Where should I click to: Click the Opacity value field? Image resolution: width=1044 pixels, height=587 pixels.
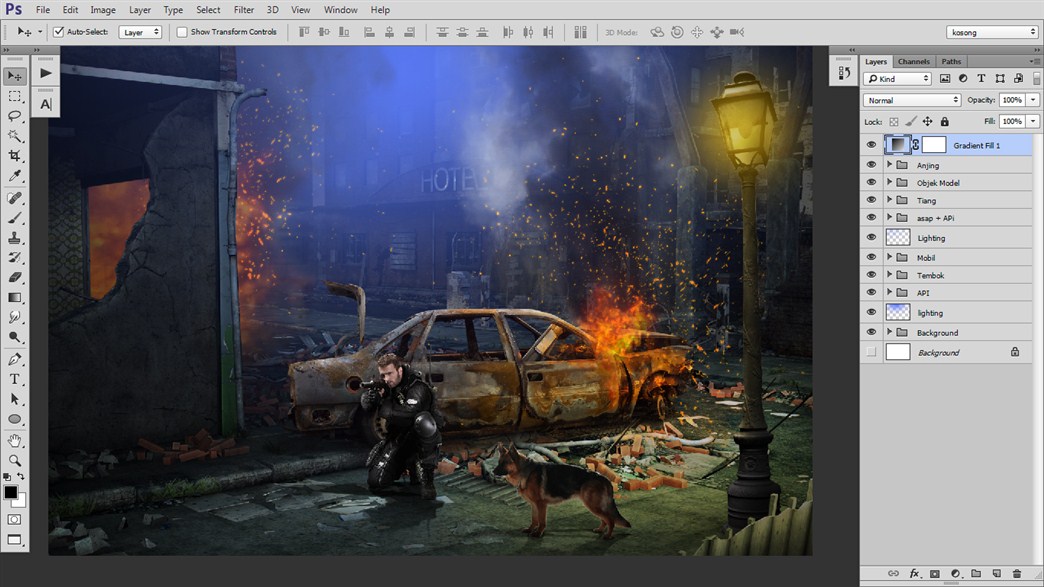(x=1012, y=100)
